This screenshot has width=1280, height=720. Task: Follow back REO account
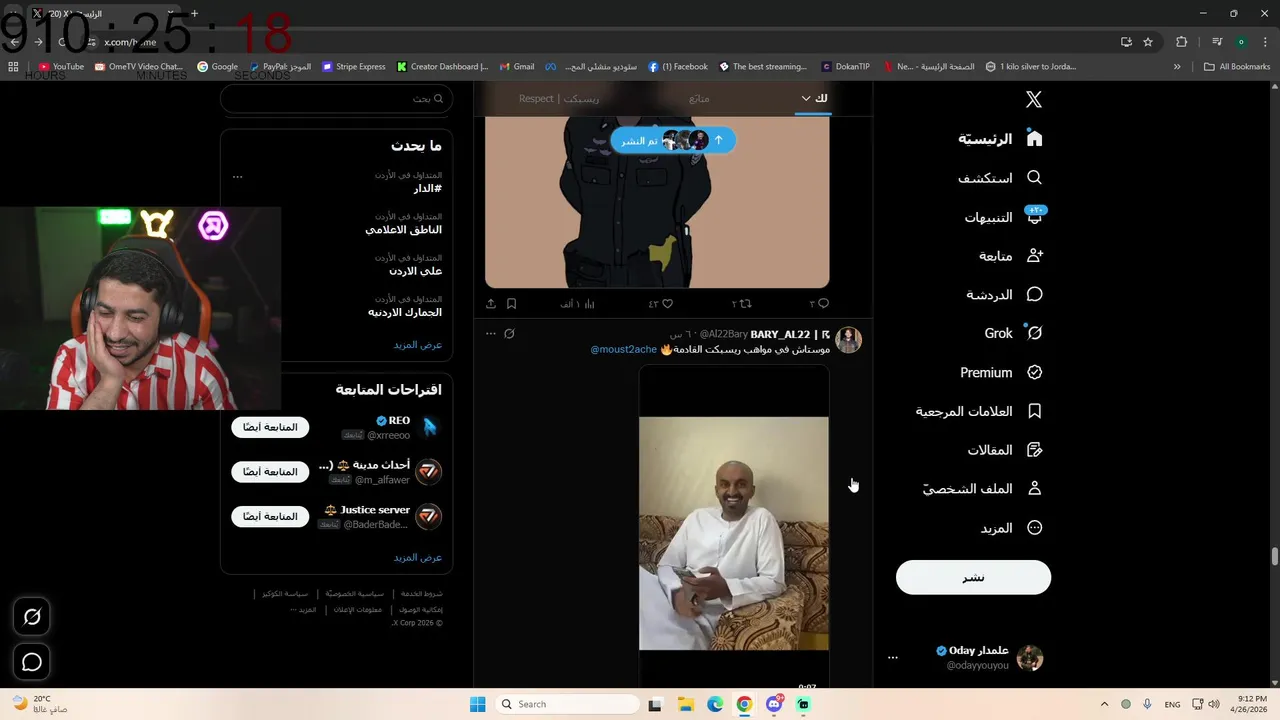[x=270, y=427]
